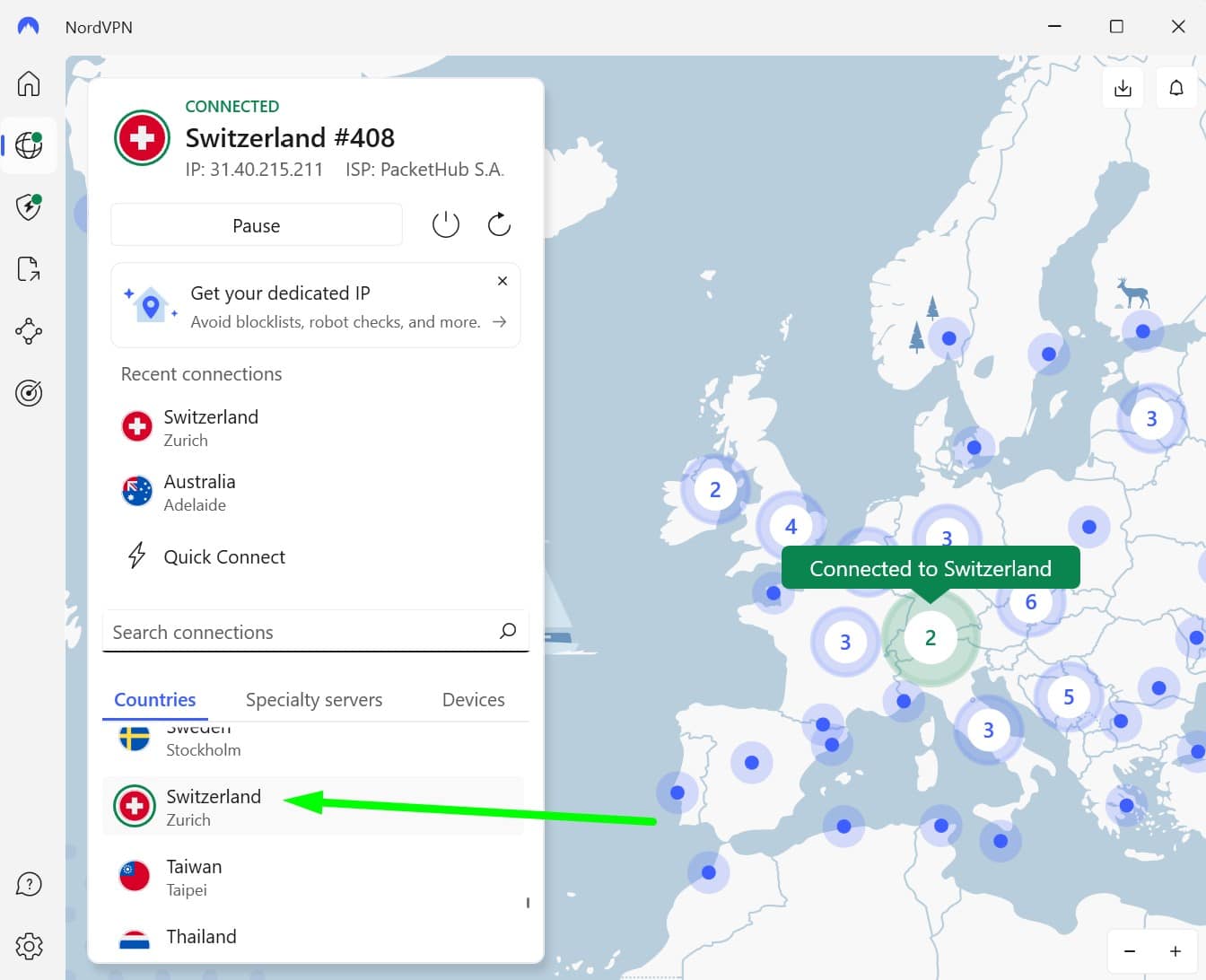Click the Search connections field
The image size is (1206, 980).
(x=316, y=632)
